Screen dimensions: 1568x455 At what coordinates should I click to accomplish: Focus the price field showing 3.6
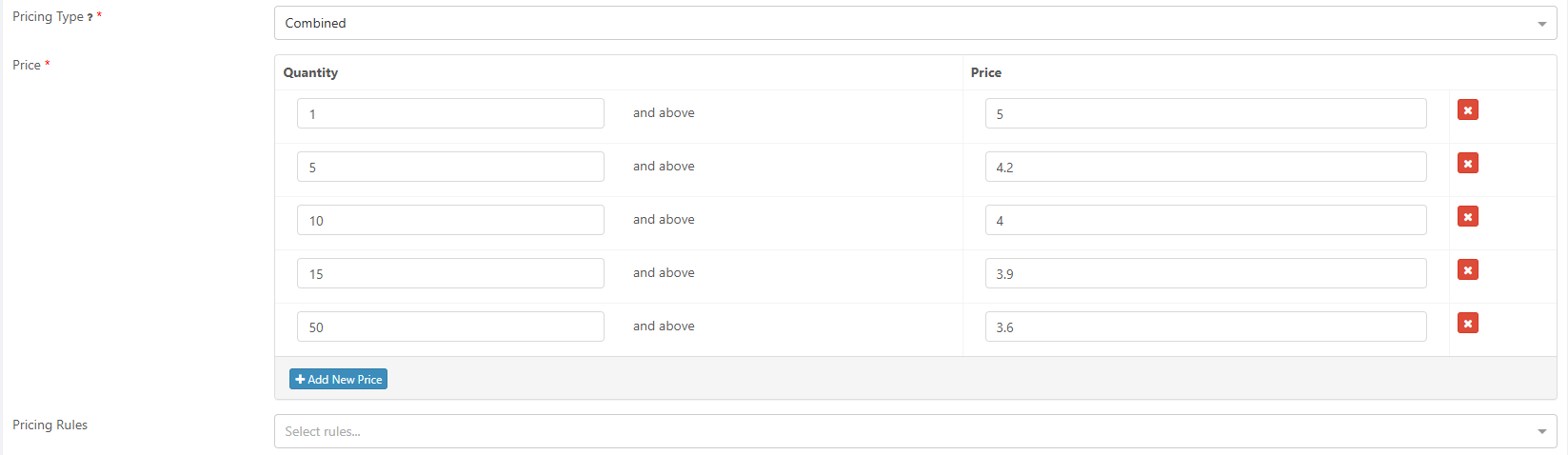pos(1205,326)
